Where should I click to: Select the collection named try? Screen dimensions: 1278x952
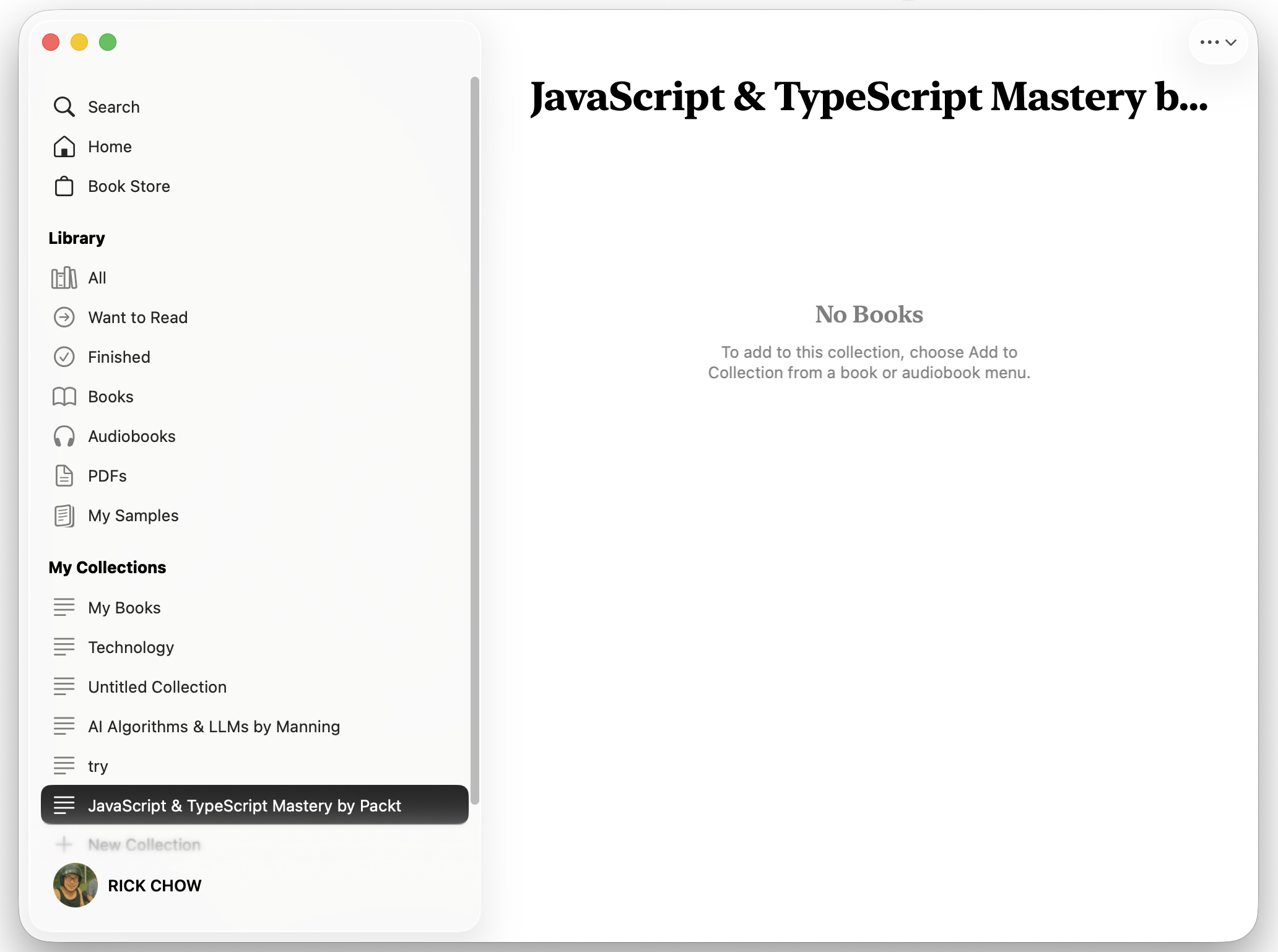pyautogui.click(x=98, y=766)
